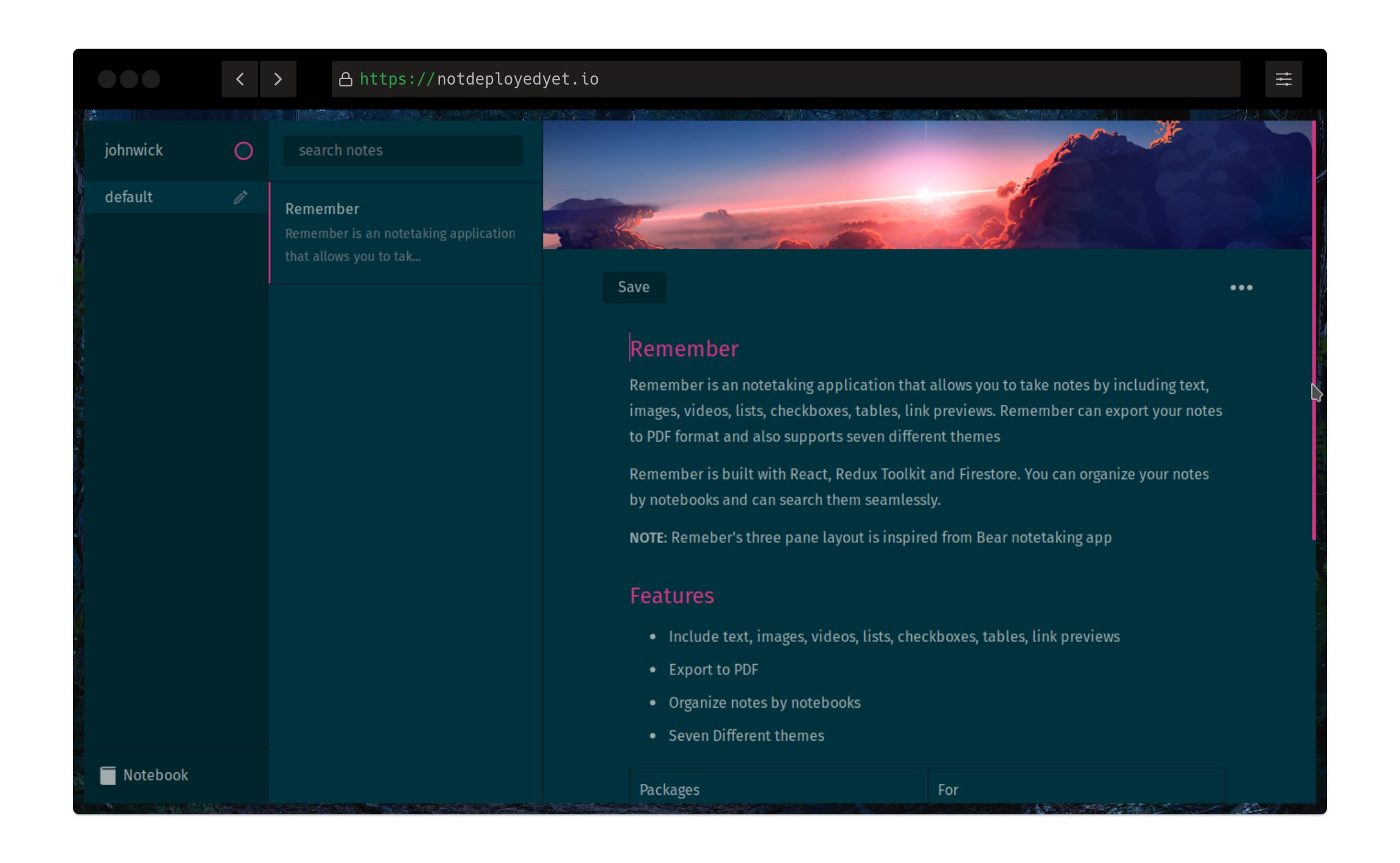The image size is (1400, 863).
Task: Click the browser forward arrow
Action: [x=278, y=79]
